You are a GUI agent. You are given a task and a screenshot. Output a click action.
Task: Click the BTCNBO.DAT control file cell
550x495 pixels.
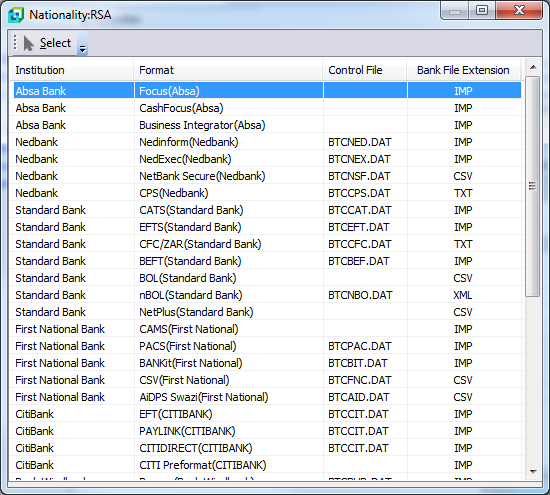(x=360, y=295)
